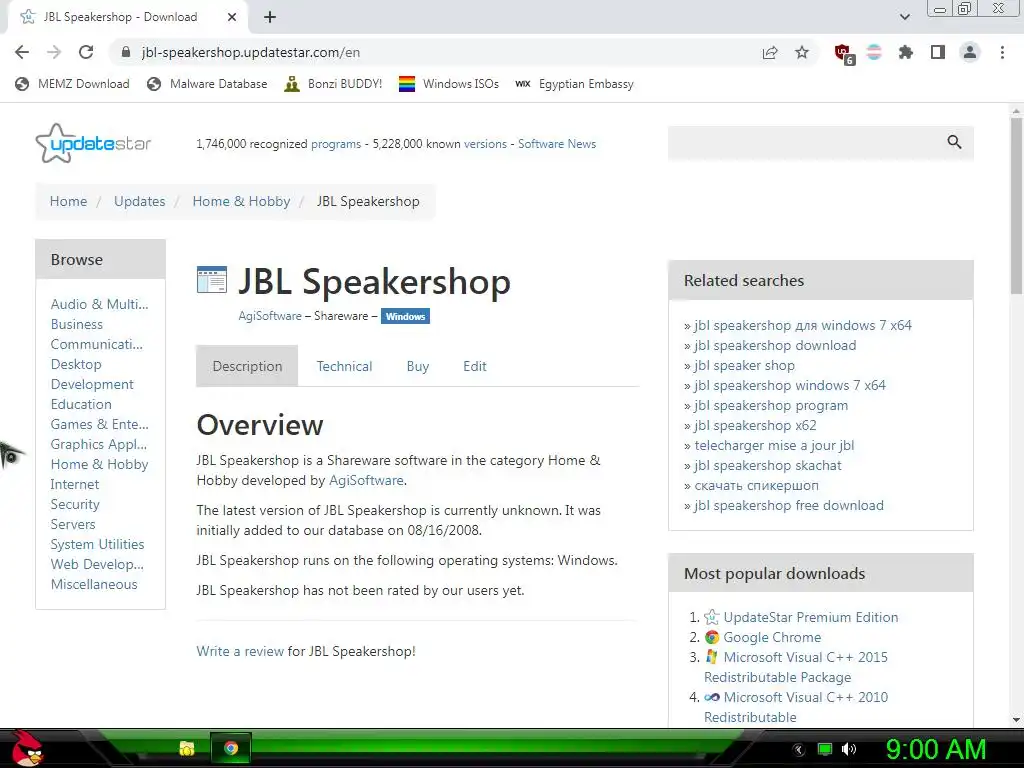Switch to the Technical tab
Screen dimensions: 1024x768
[344, 366]
